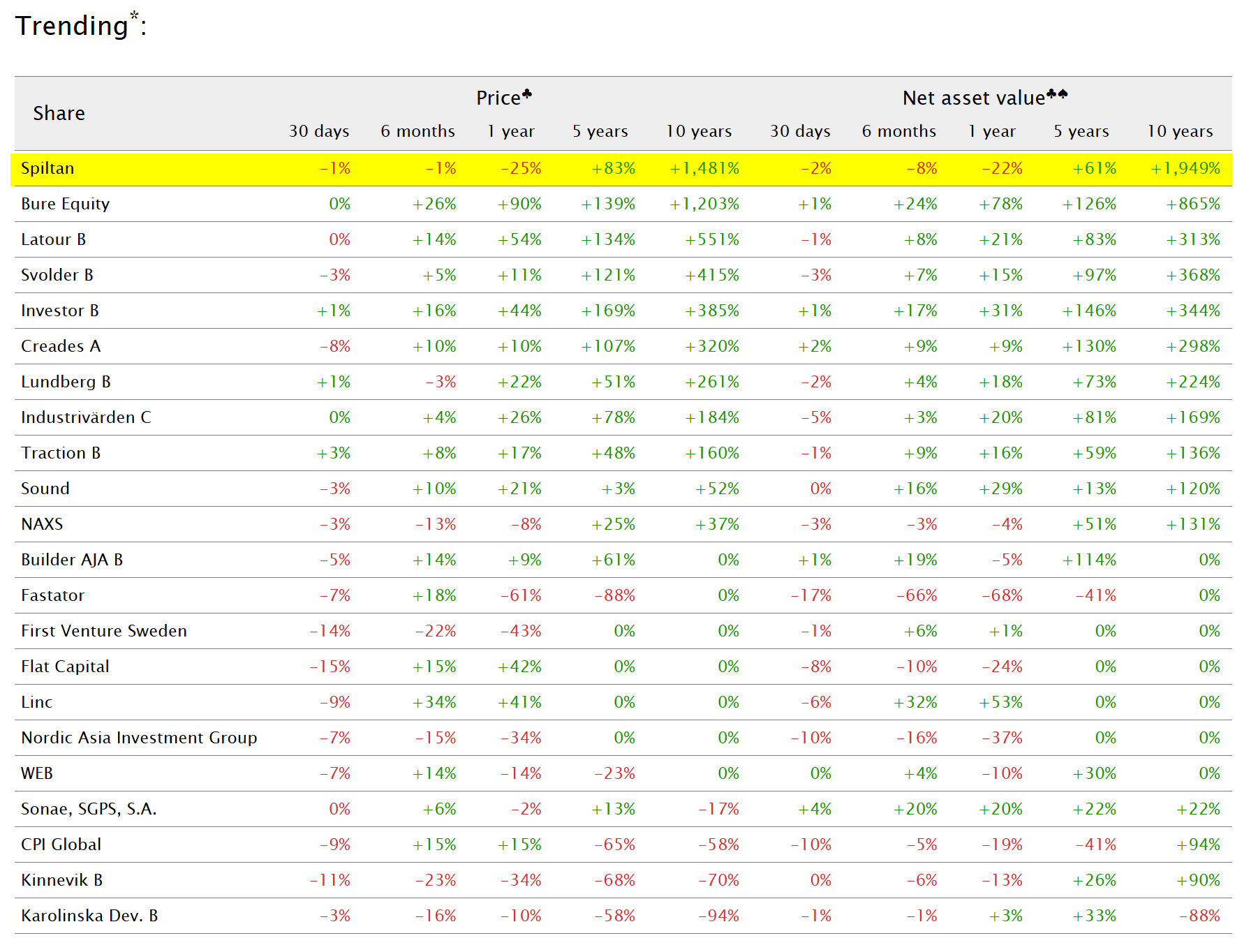Open Nordic Asia Investment Group link
This screenshot has height=952, width=1258.
pos(139,738)
